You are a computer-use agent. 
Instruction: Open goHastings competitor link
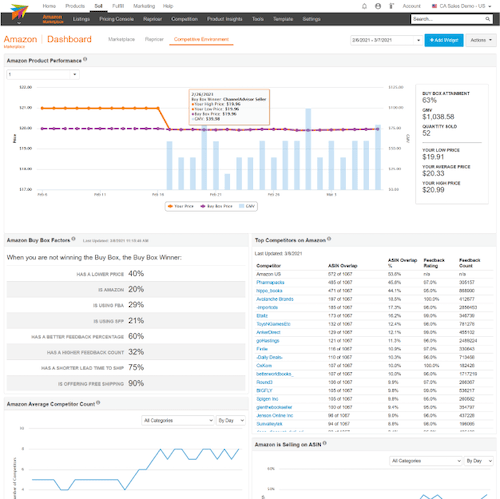coord(267,341)
